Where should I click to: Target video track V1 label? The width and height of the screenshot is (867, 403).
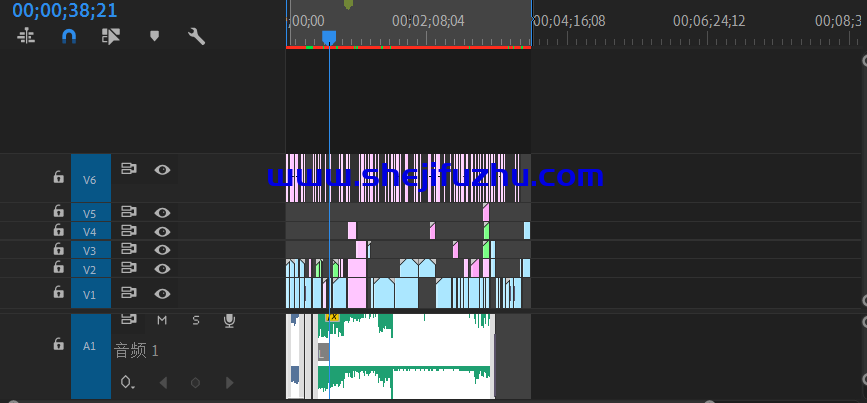[x=90, y=295]
